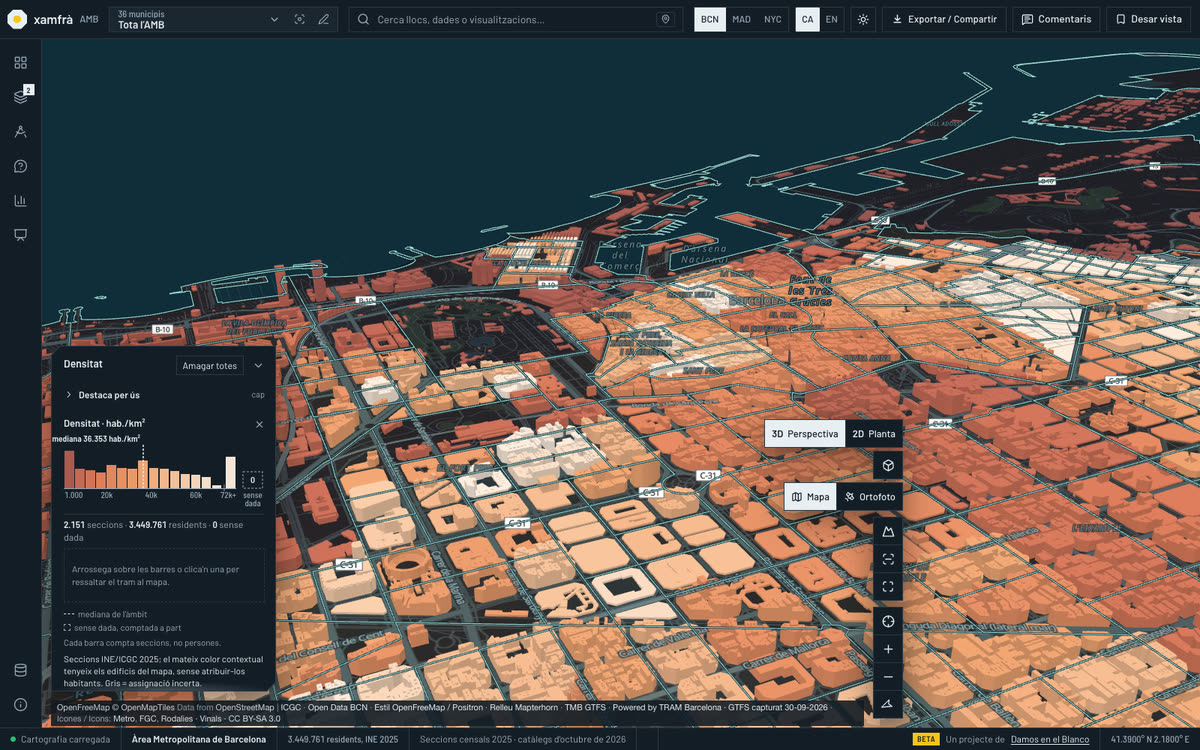Click the '2.151 seccions' summary text
This screenshot has width=1200, height=750.
(x=92, y=524)
